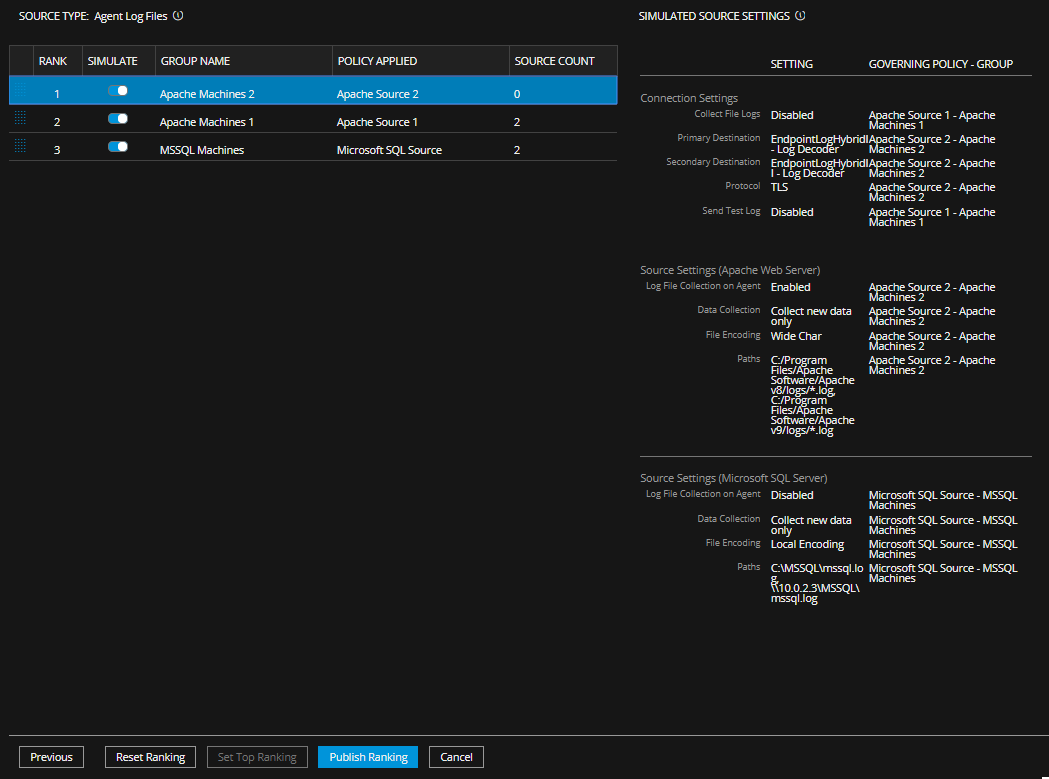
Task: Go back with the Previous button
Action: point(51,757)
